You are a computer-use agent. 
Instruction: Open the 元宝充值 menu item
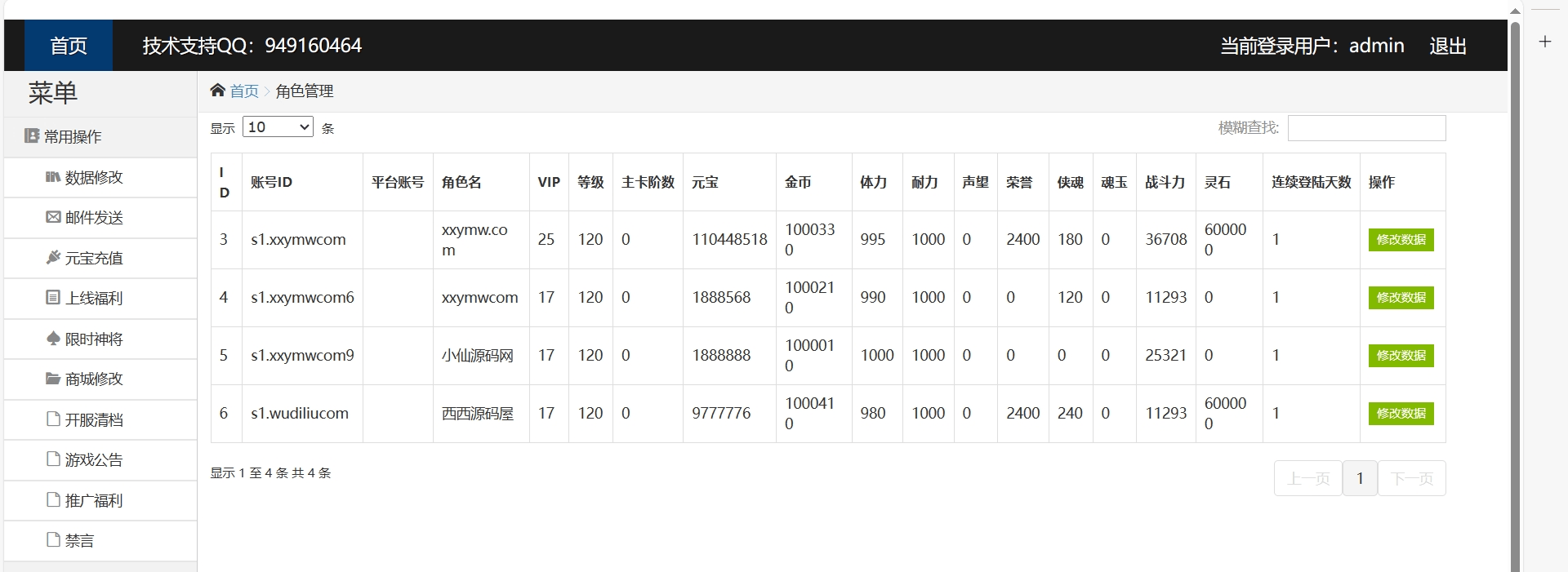point(100,258)
